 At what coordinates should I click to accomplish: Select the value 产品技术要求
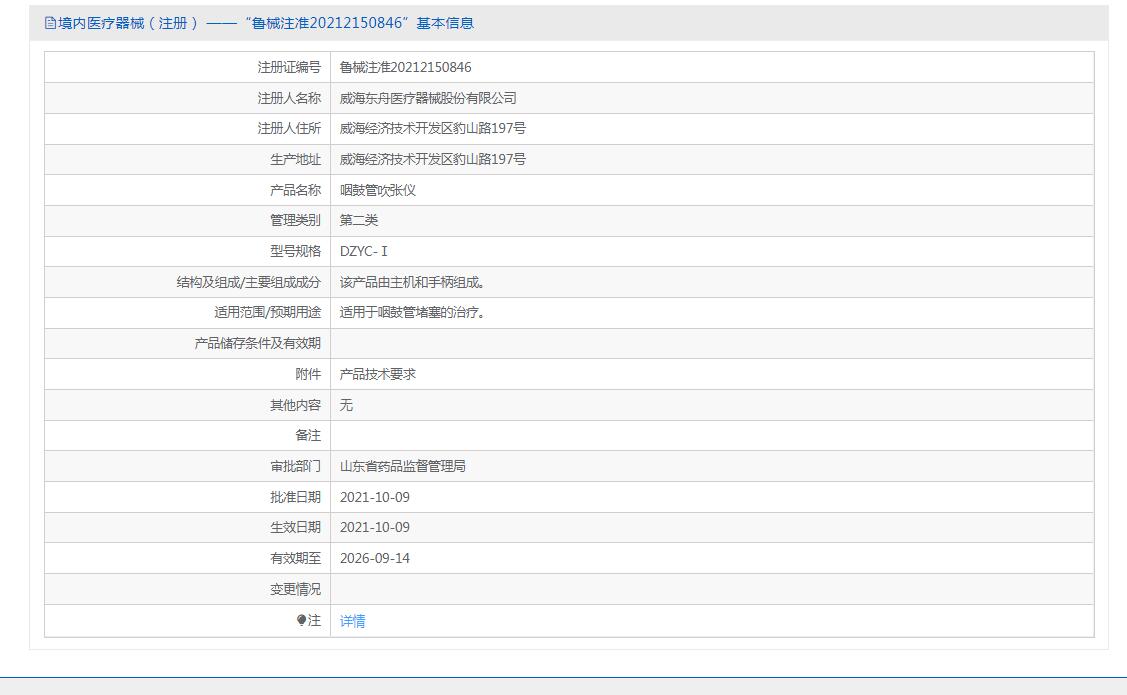click(x=377, y=374)
